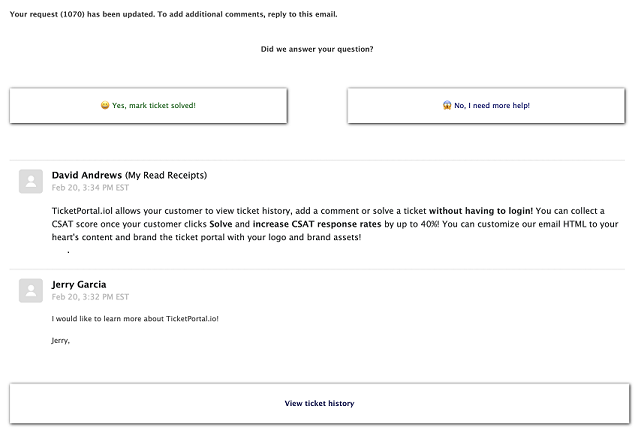Click the bold 'without having to login!' text

pyautogui.click(x=481, y=211)
